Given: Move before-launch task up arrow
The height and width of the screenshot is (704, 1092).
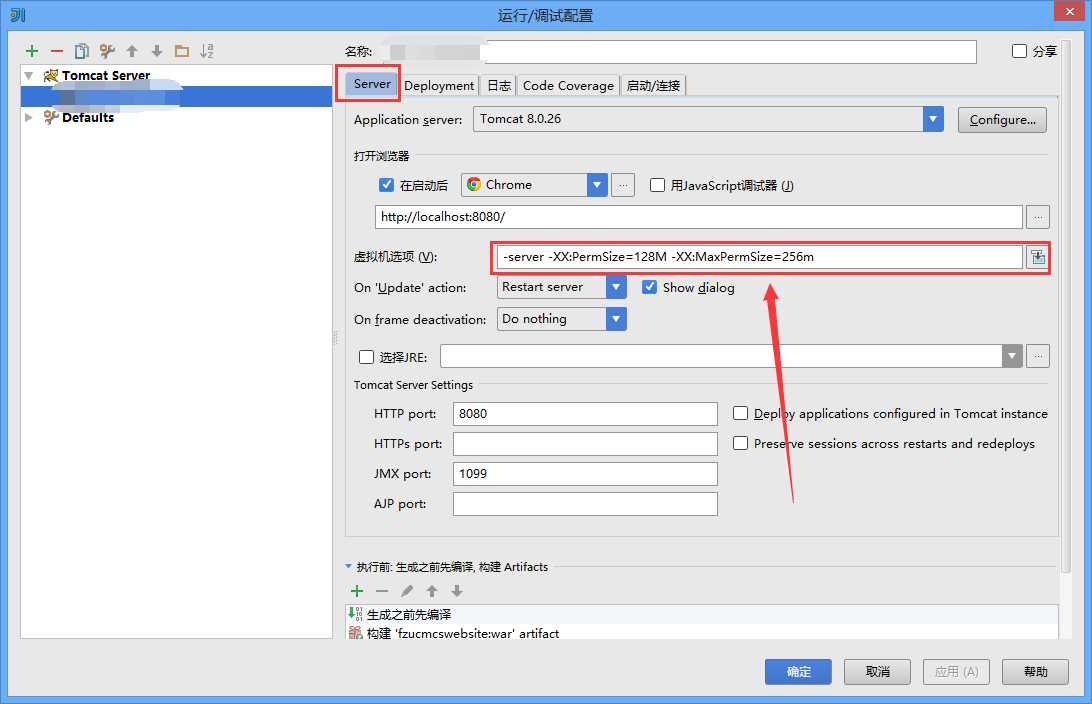Looking at the screenshot, I should tap(432, 591).
